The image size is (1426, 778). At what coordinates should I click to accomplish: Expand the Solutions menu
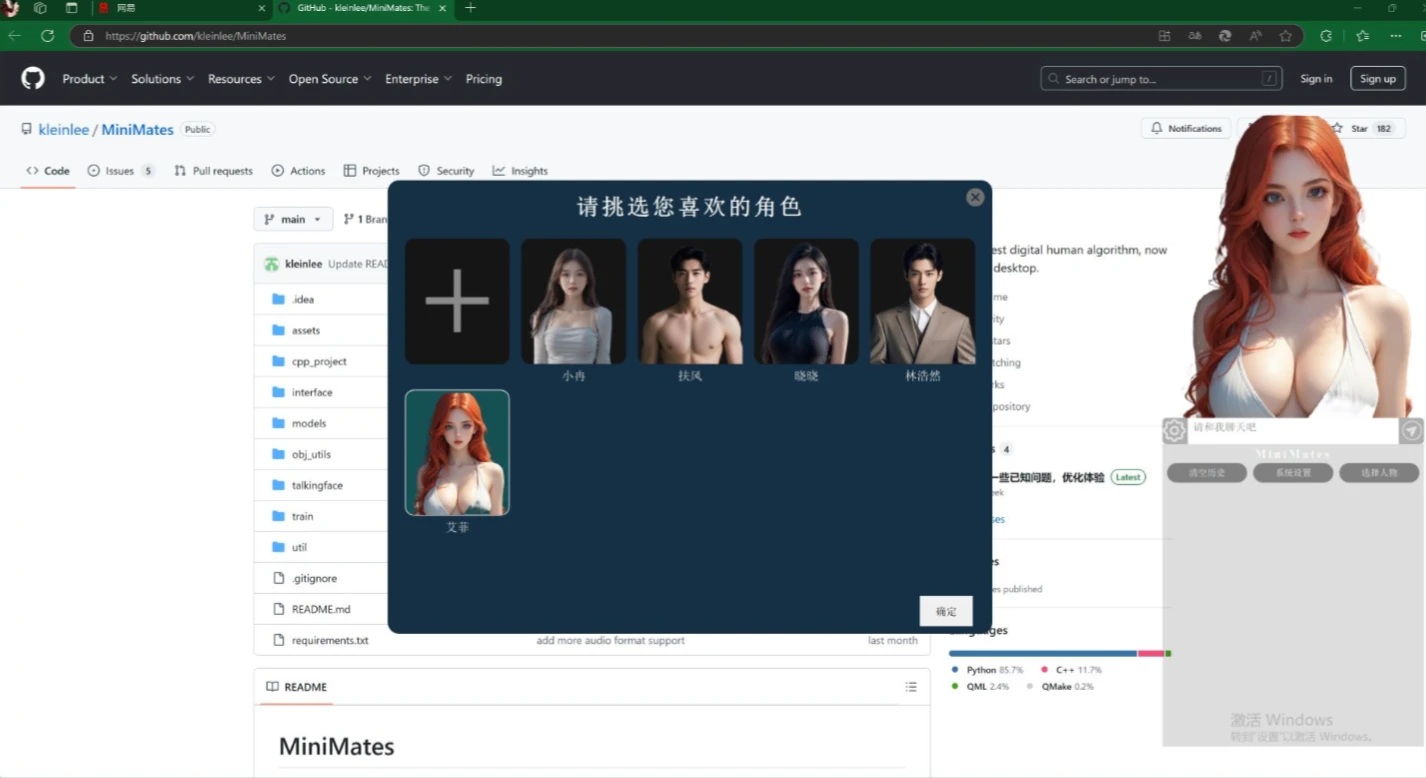click(163, 79)
